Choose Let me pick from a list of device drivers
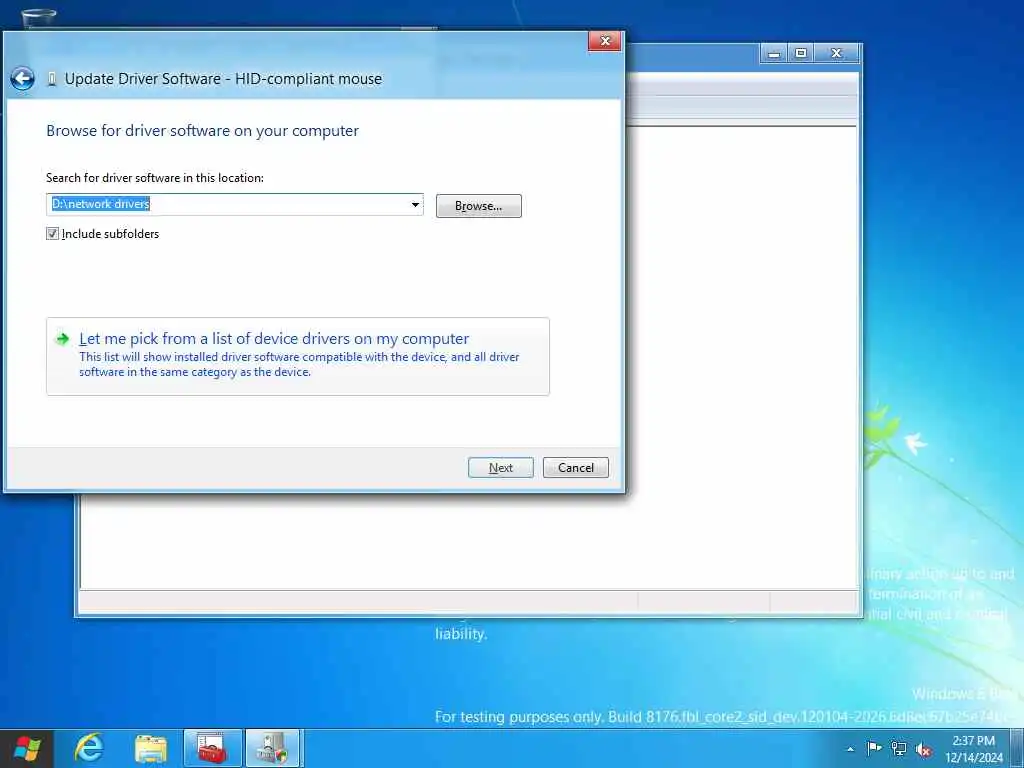The width and height of the screenshot is (1024, 768). 298,356
